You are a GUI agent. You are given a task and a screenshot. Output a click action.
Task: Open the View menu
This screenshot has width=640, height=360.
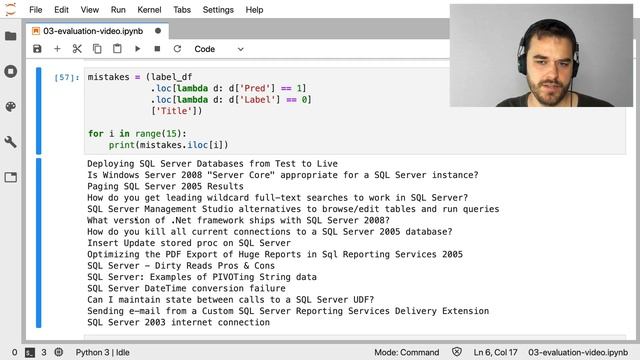(89, 10)
